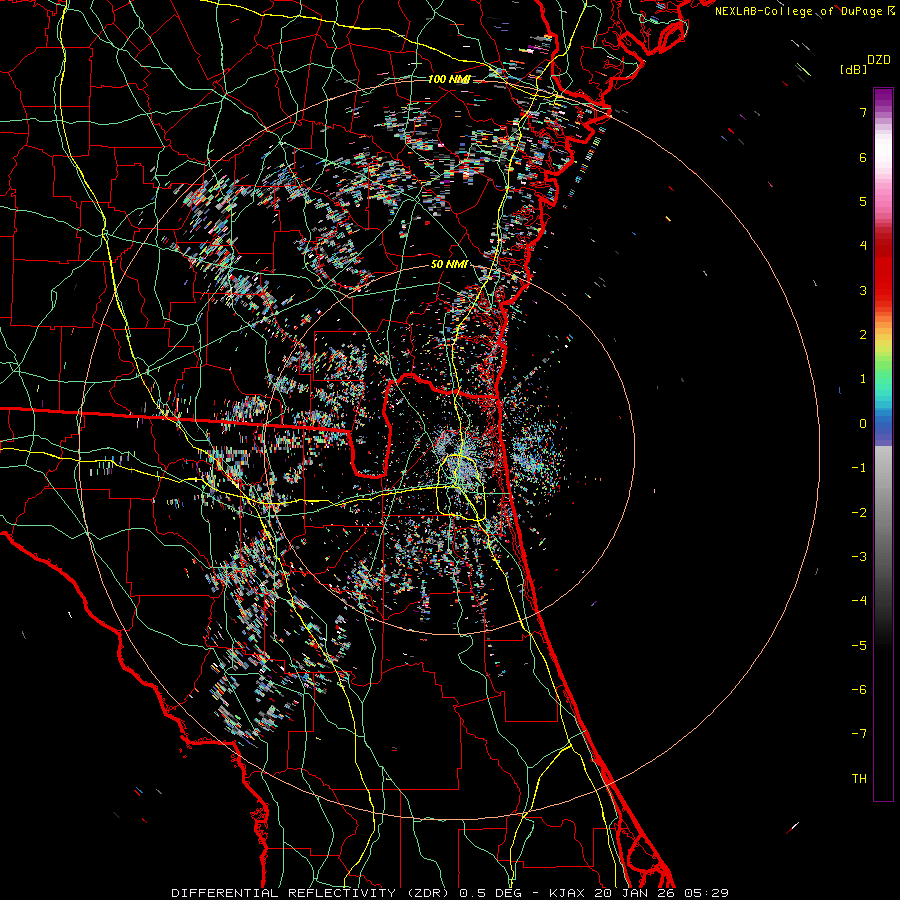This screenshot has width=900, height=900.
Task: Click the -4 tick label on scale
Action: [x=859, y=601]
